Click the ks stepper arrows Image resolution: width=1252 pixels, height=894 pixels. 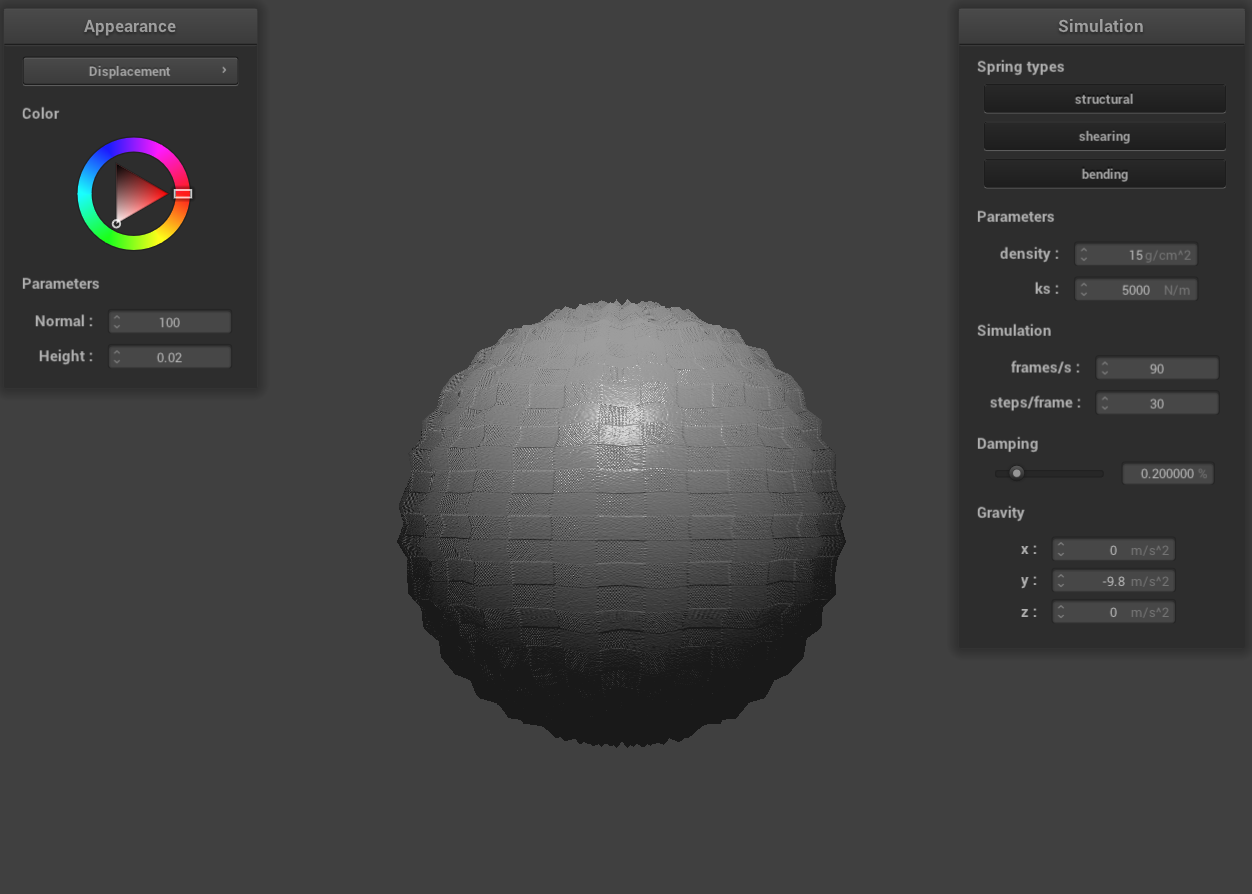click(1083, 290)
